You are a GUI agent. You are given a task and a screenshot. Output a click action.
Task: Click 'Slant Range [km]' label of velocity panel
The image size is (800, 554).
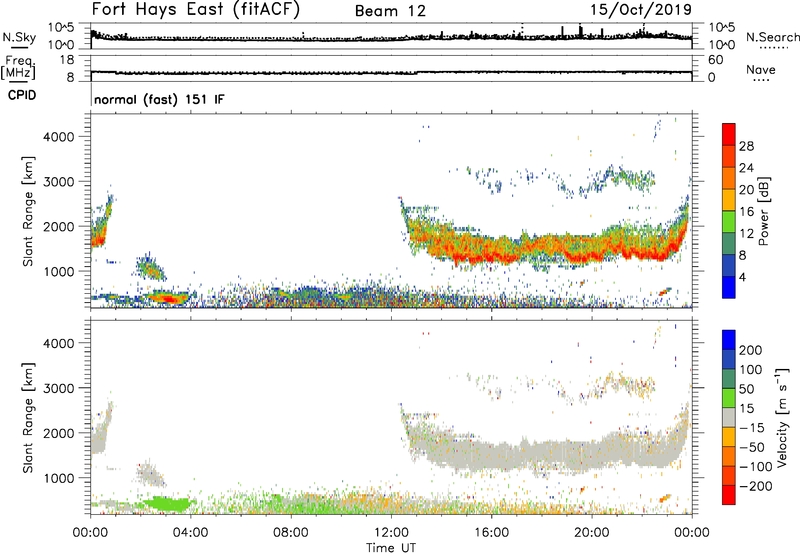(28, 418)
